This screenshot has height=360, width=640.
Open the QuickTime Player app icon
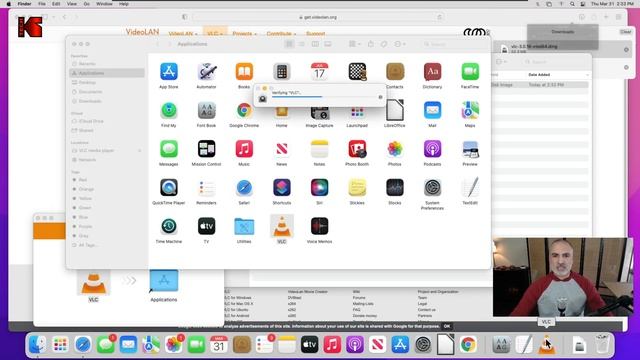pos(169,188)
